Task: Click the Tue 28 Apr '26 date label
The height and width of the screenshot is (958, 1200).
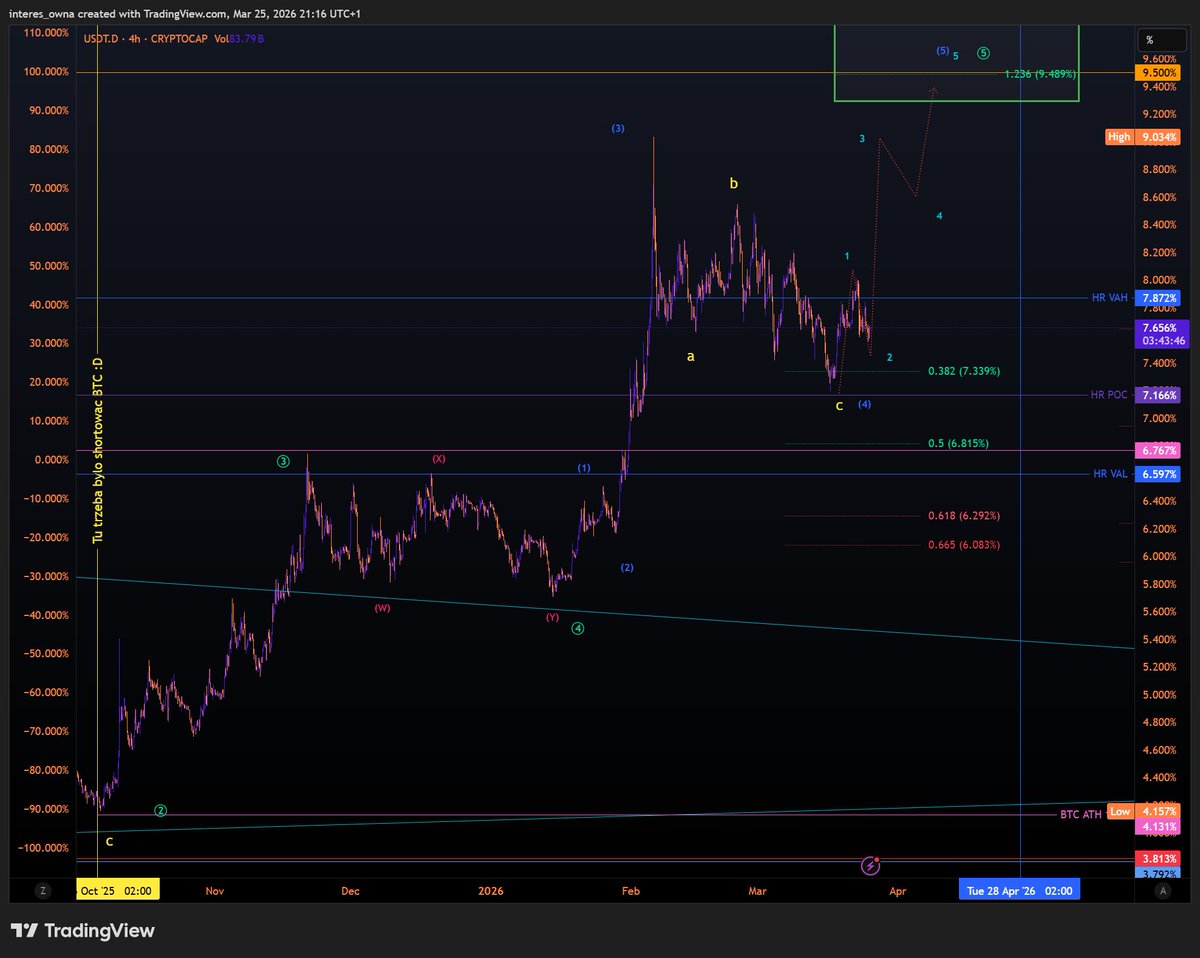Action: pyautogui.click(x=1019, y=890)
